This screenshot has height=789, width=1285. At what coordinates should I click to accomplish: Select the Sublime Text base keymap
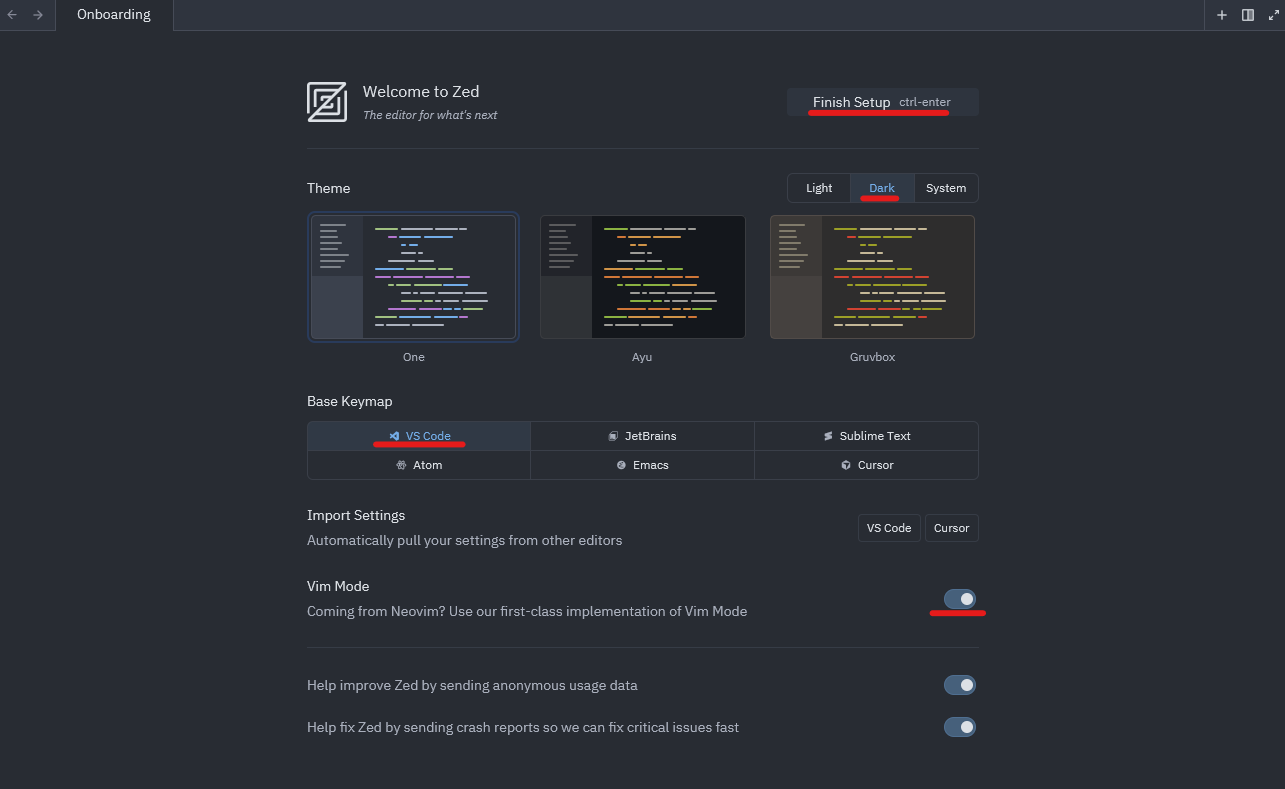click(866, 435)
